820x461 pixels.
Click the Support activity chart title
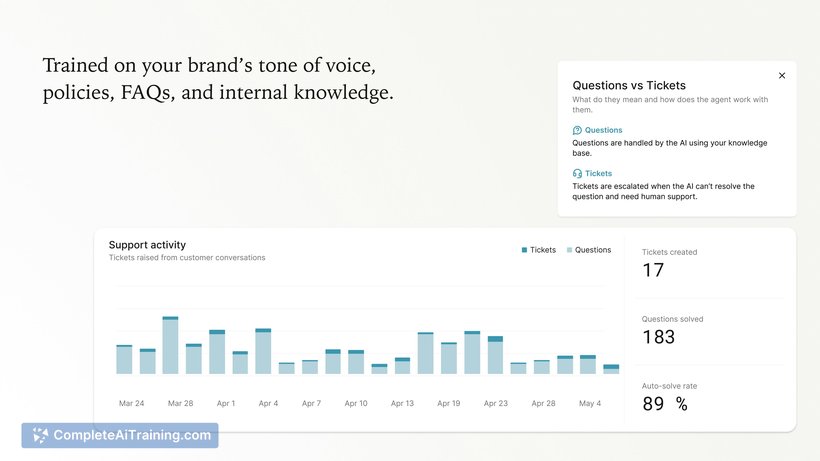147,245
